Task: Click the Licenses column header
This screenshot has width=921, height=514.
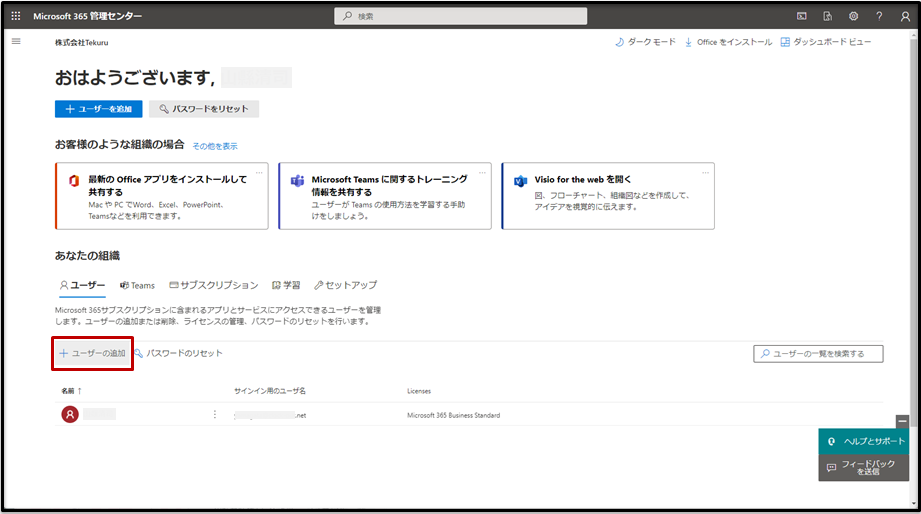Action: 419,391
